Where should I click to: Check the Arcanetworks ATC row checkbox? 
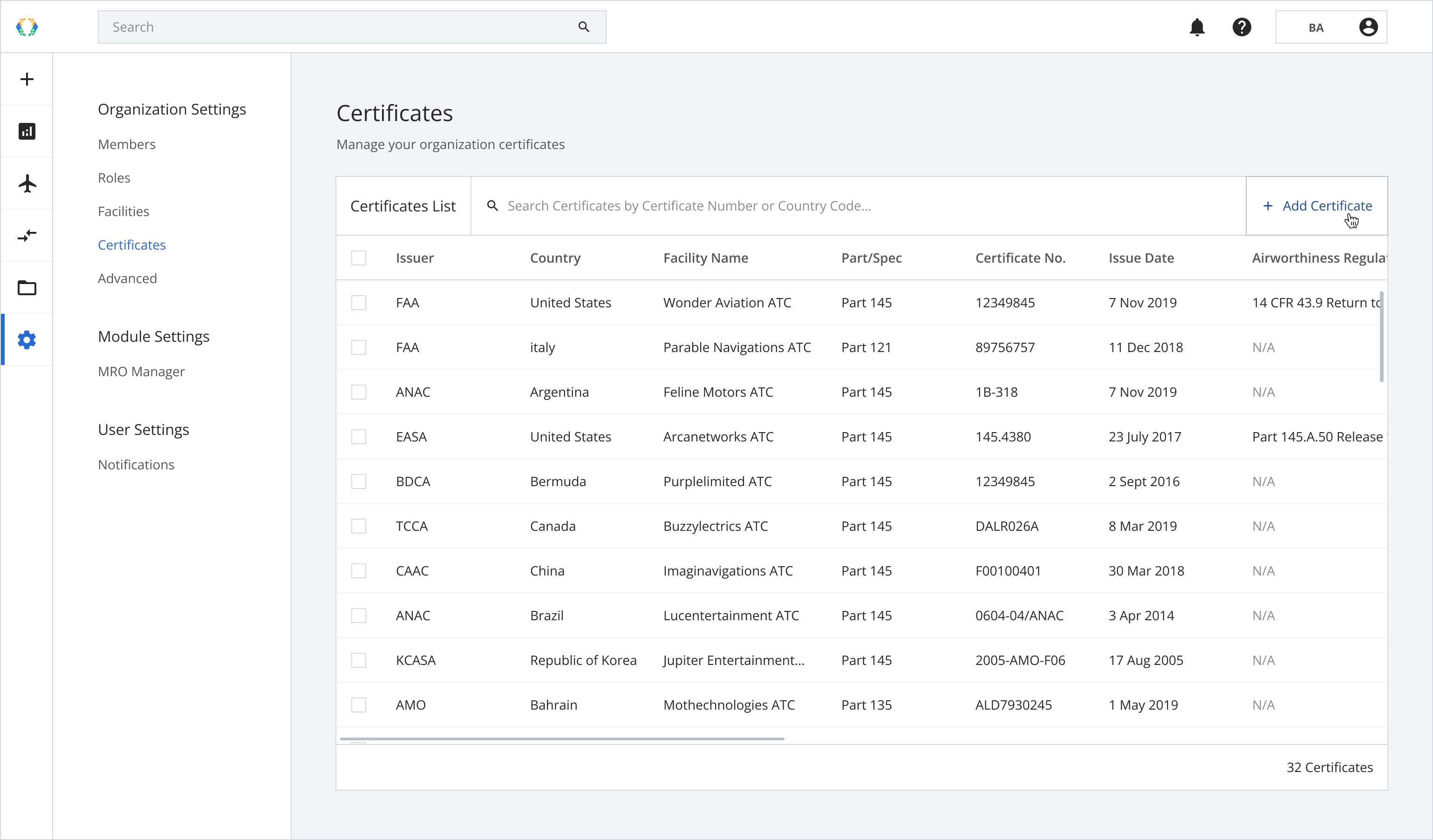(358, 436)
